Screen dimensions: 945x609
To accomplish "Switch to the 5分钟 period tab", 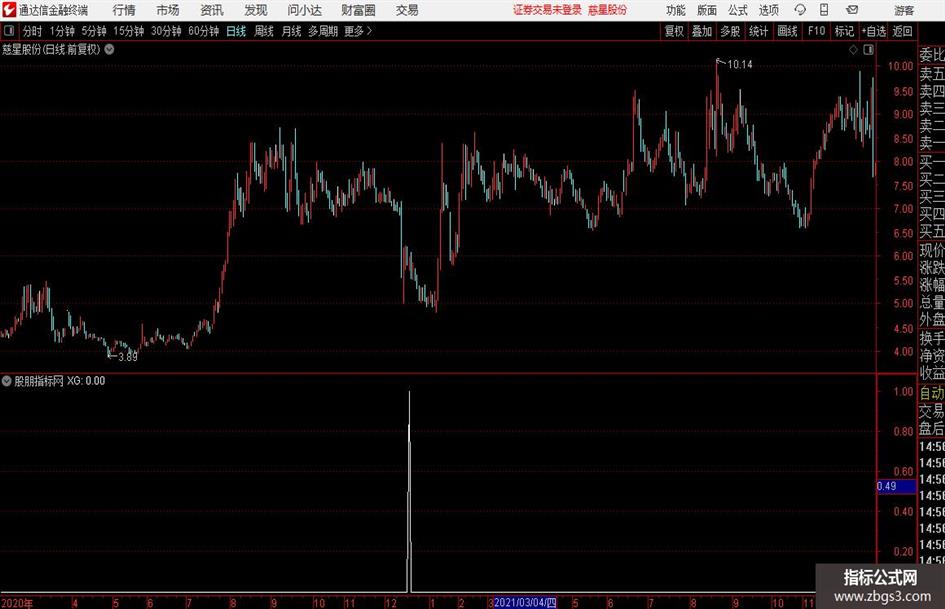I will [93, 31].
